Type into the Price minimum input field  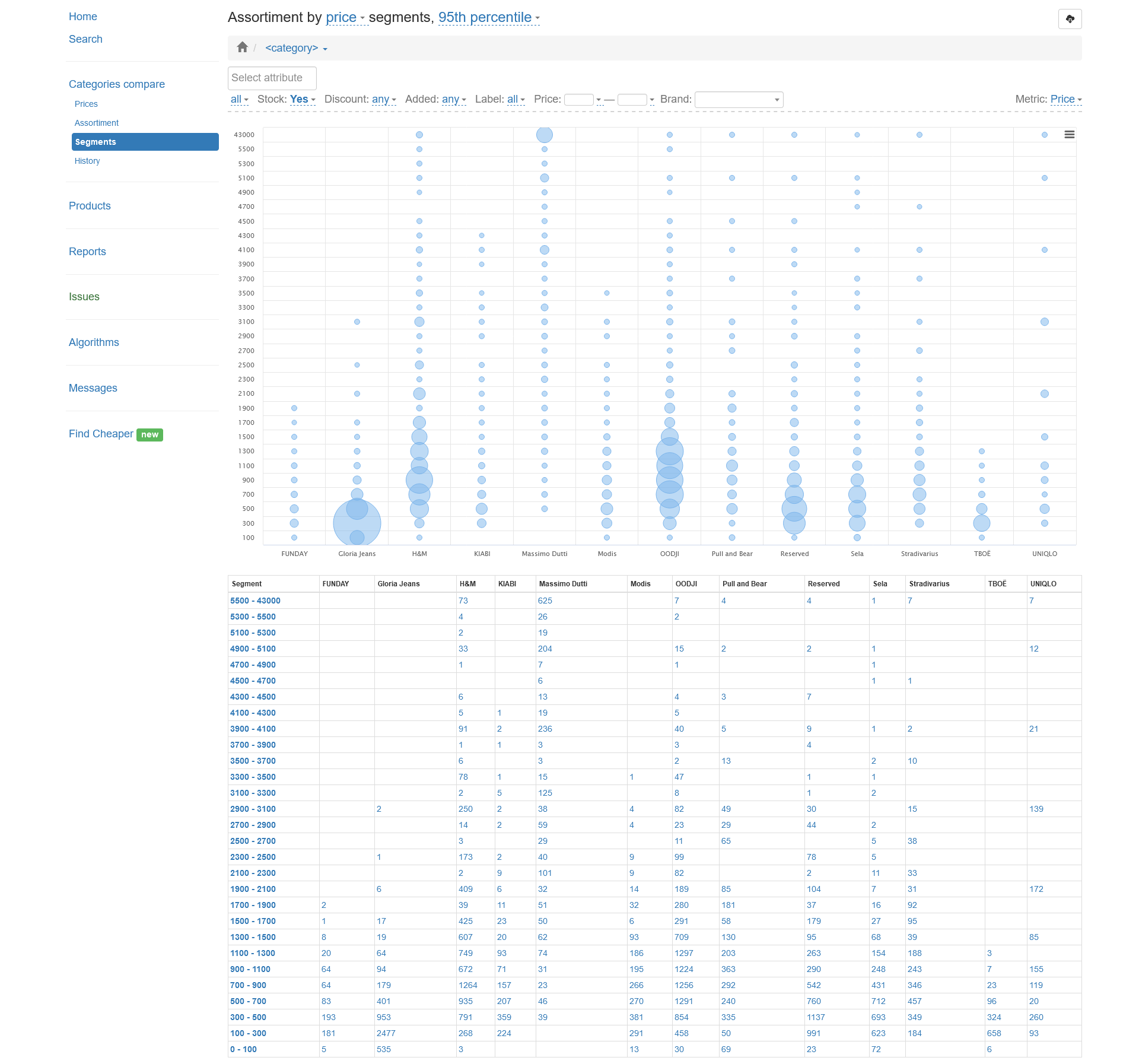581,99
